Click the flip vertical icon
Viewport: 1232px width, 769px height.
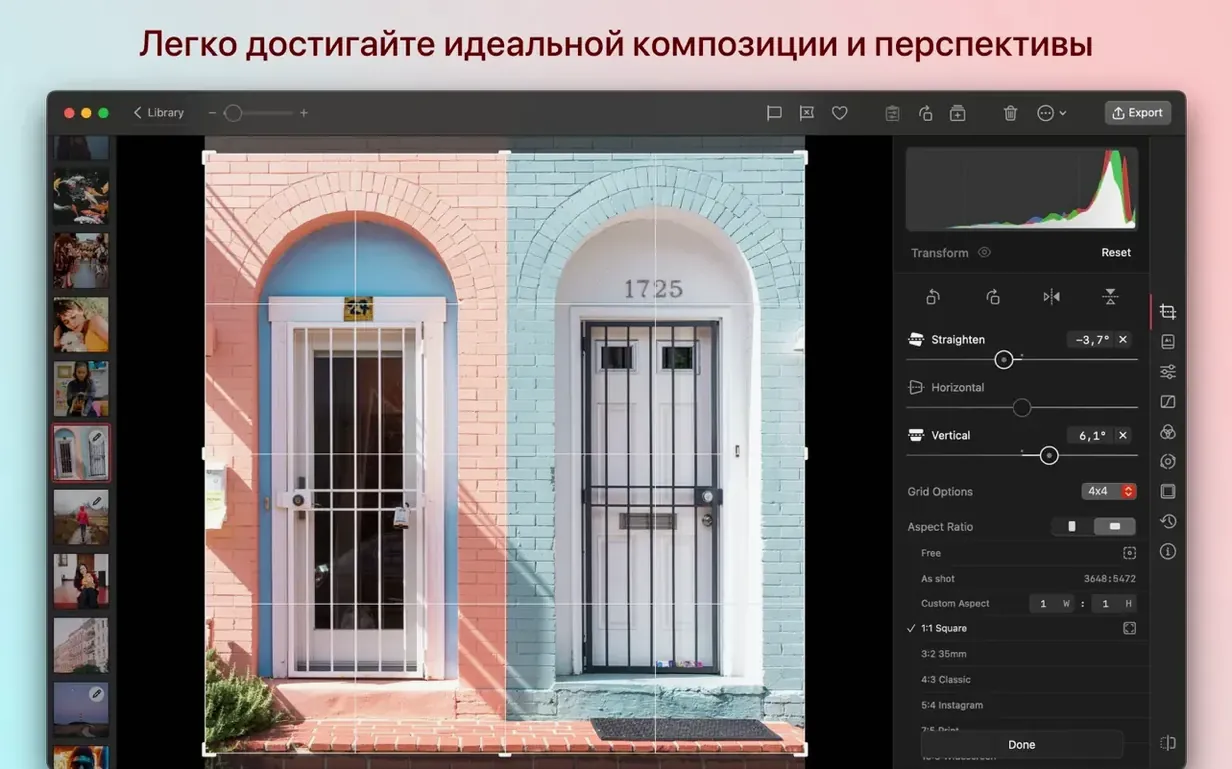click(1110, 297)
